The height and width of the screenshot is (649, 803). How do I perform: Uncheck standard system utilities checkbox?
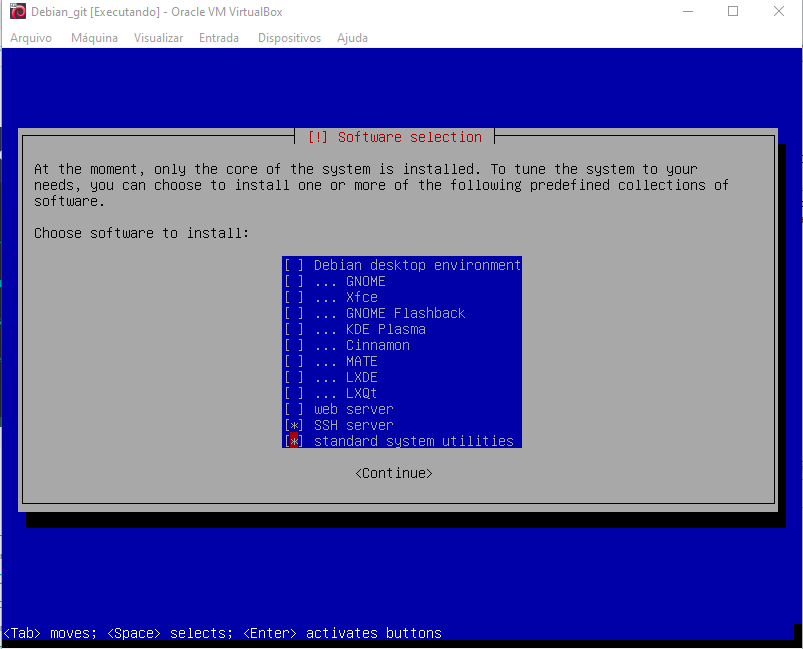[294, 441]
